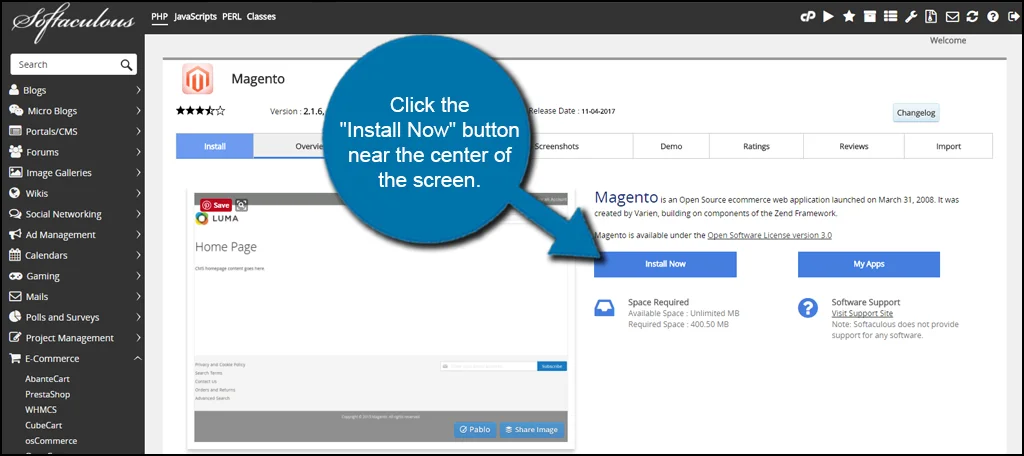
Task: Click the Space Required tray icon
Action: tap(604, 308)
